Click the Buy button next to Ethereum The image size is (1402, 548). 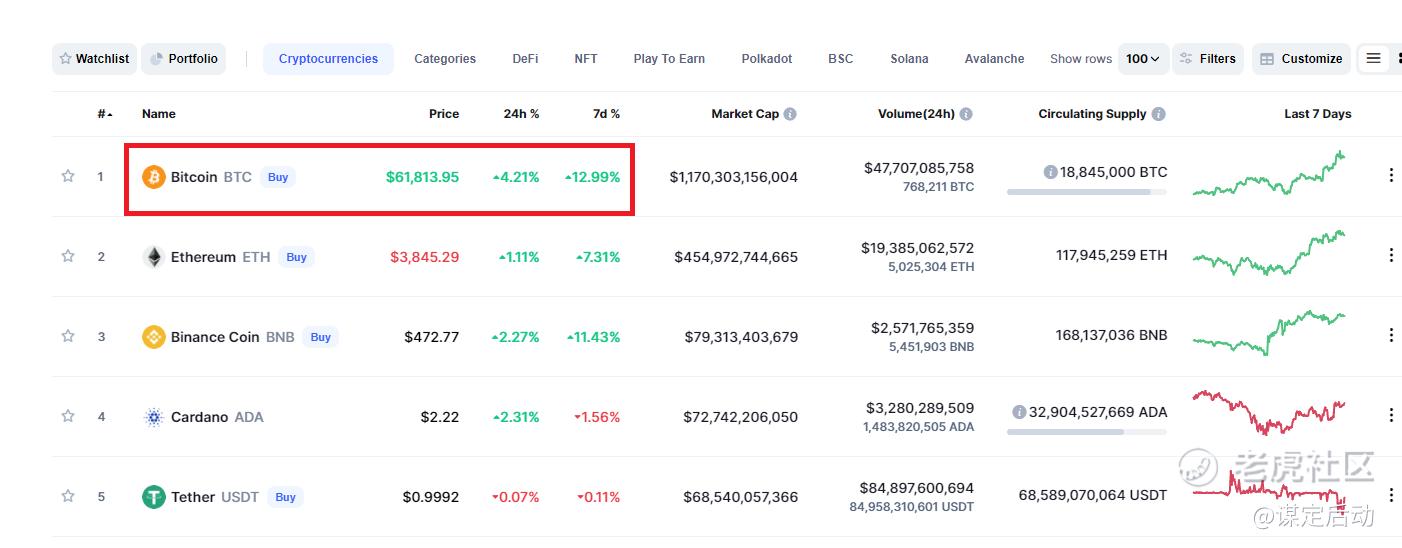pyautogui.click(x=296, y=257)
